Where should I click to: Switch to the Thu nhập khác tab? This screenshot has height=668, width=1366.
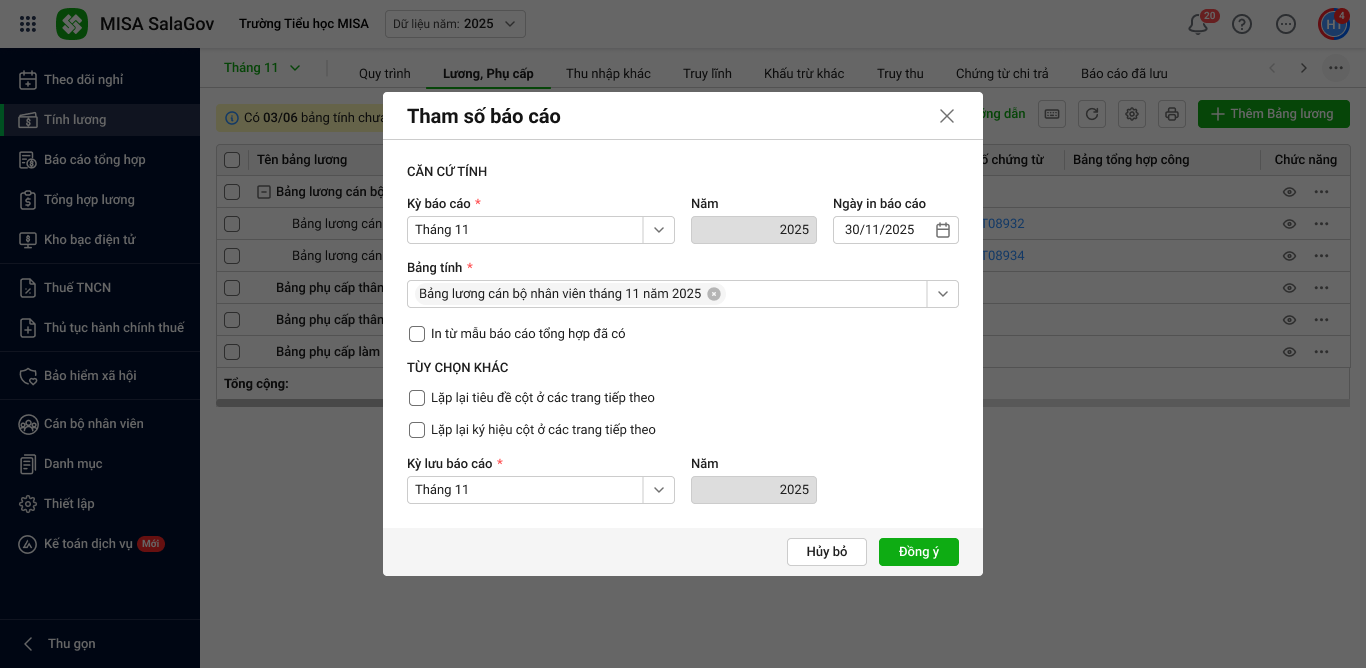608,73
